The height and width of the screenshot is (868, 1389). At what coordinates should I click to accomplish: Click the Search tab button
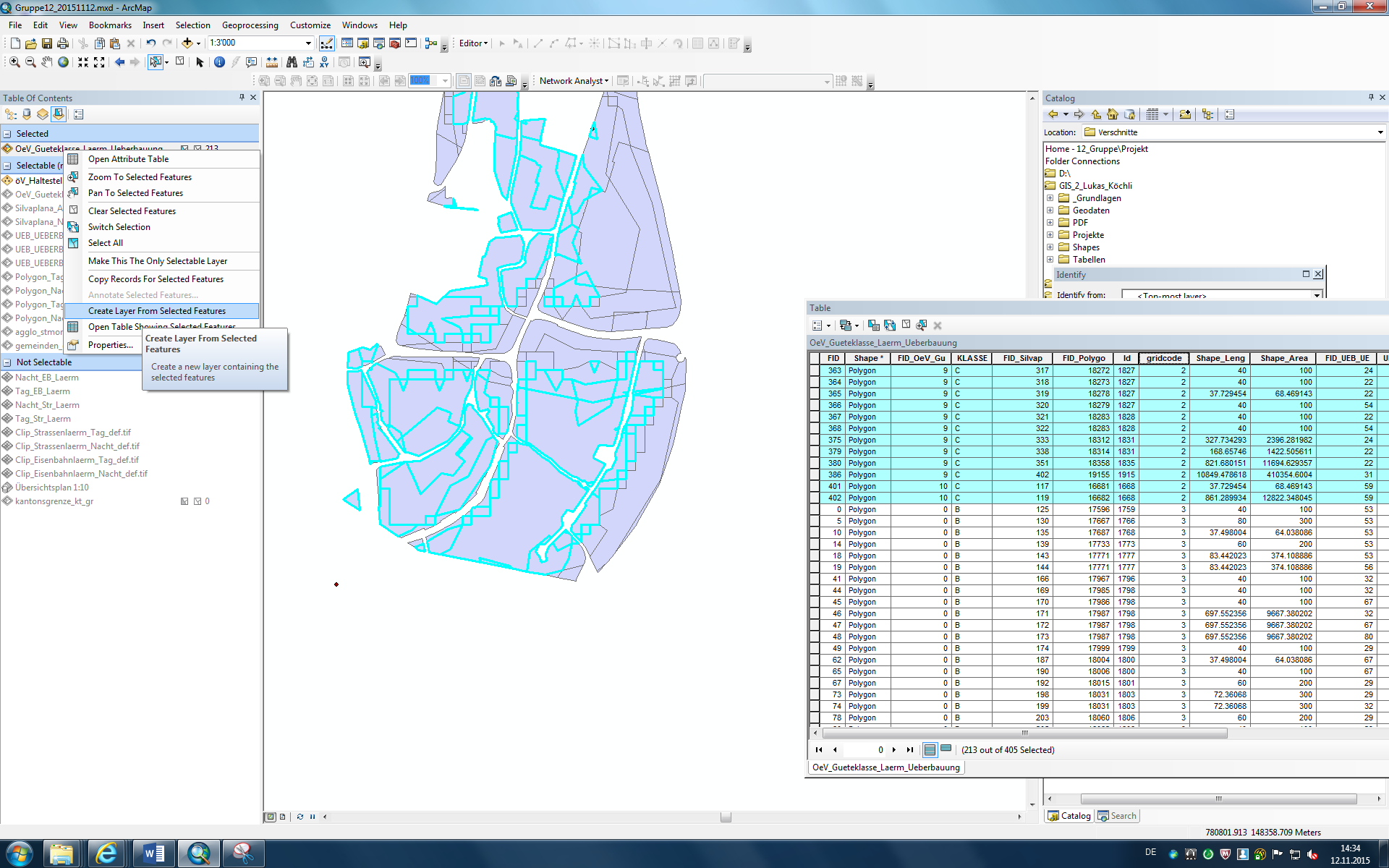pyautogui.click(x=1117, y=816)
